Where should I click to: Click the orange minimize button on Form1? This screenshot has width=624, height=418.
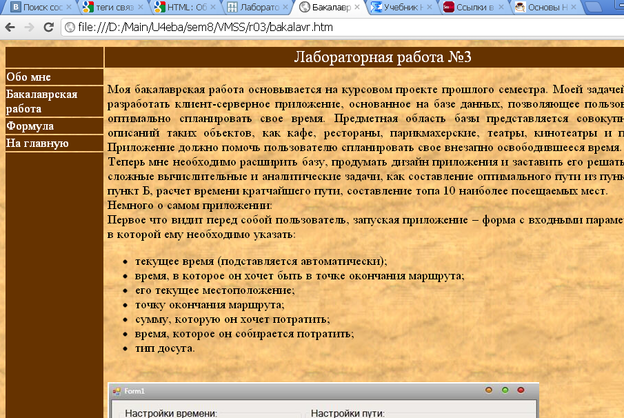click(489, 390)
